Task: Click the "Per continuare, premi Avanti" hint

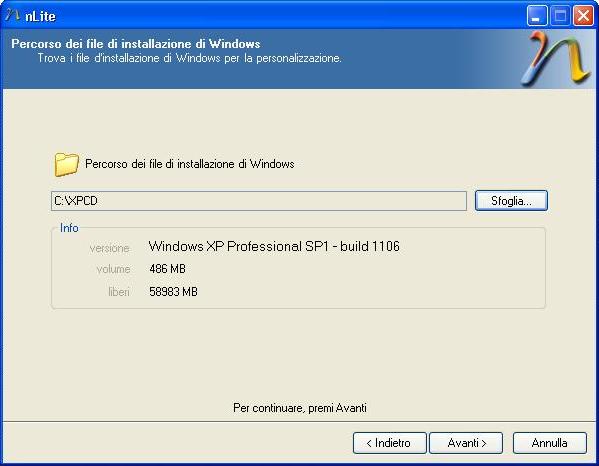Action: [300, 408]
